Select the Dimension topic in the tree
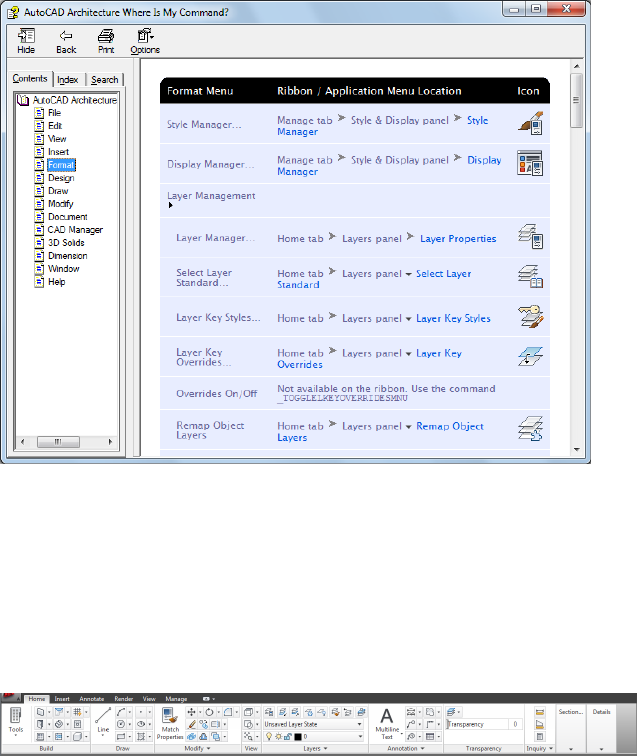This screenshot has height=756, width=637. click(x=68, y=256)
